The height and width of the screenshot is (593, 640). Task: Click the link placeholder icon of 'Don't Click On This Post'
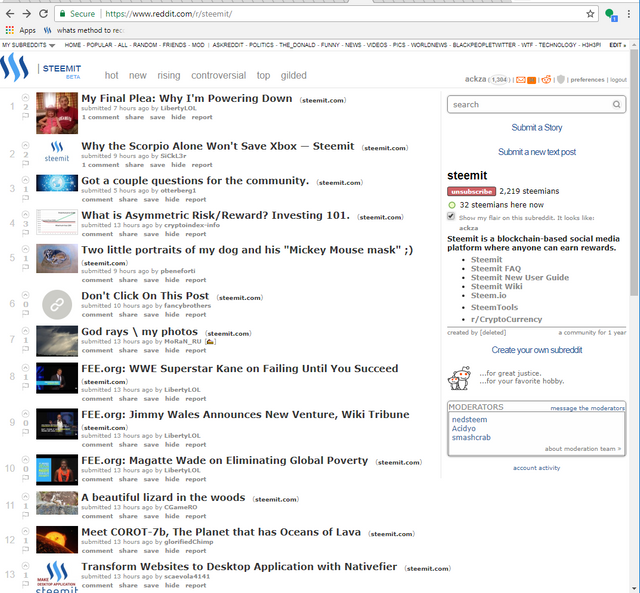[57, 304]
